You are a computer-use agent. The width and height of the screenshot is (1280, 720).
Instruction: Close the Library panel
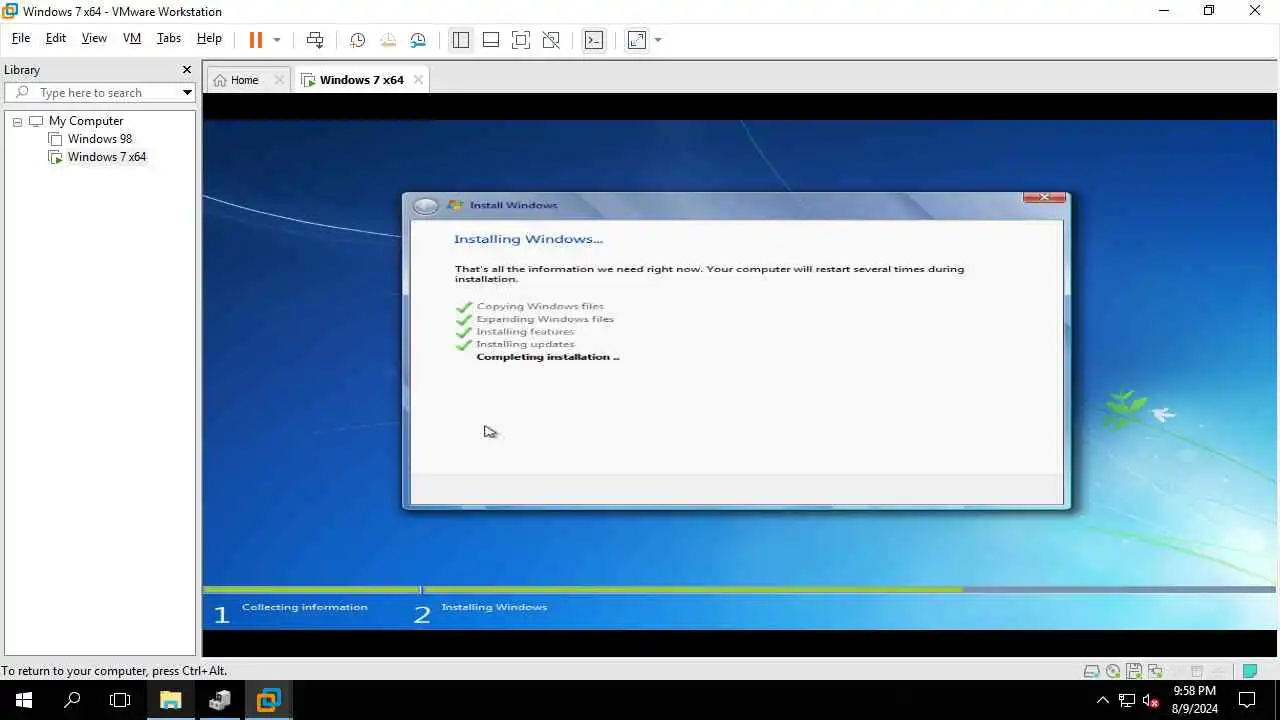186,70
